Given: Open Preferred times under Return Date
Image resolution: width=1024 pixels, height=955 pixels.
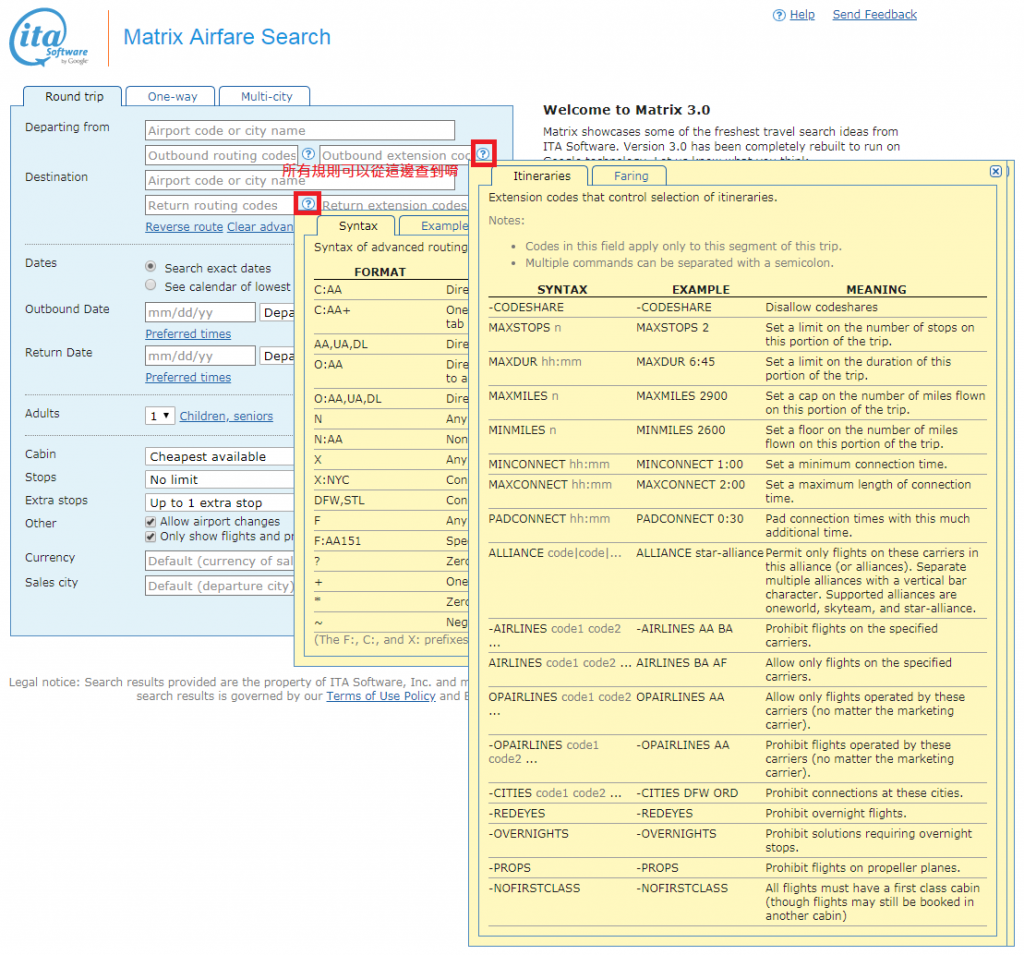Looking at the screenshot, I should tap(188, 378).
